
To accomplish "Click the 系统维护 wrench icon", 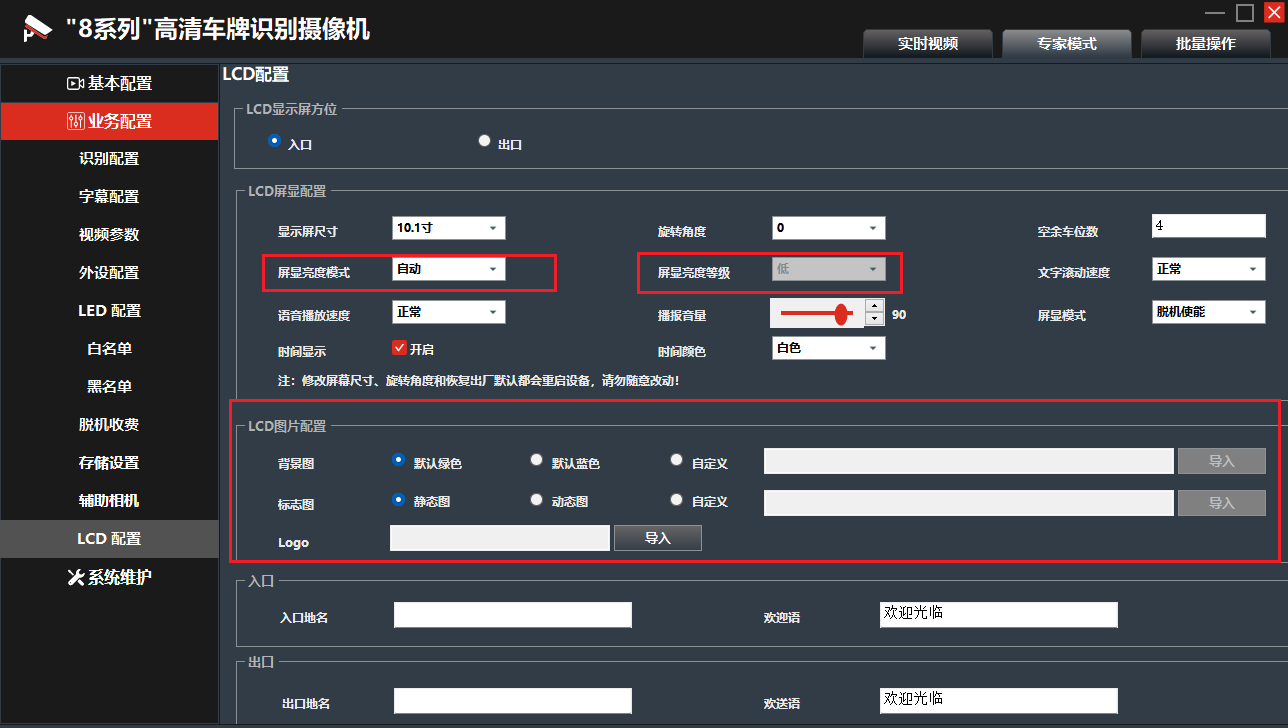I will coord(76,577).
